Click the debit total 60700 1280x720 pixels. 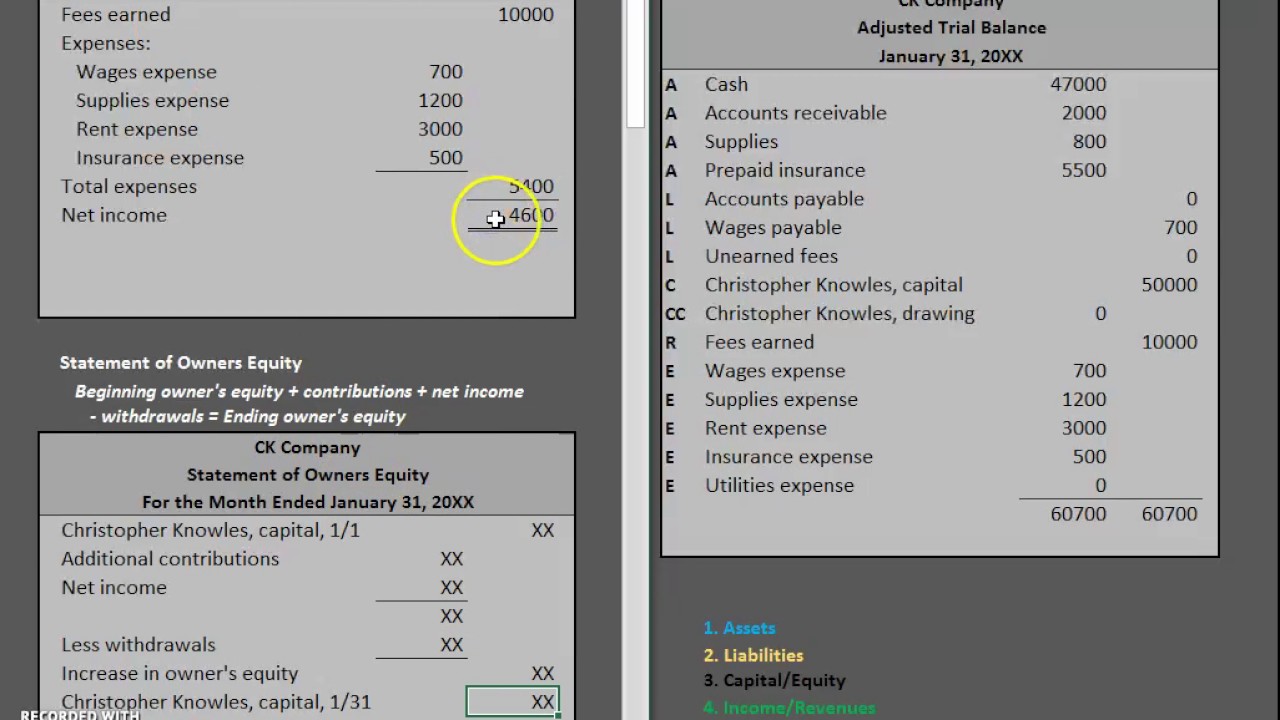(x=1078, y=514)
